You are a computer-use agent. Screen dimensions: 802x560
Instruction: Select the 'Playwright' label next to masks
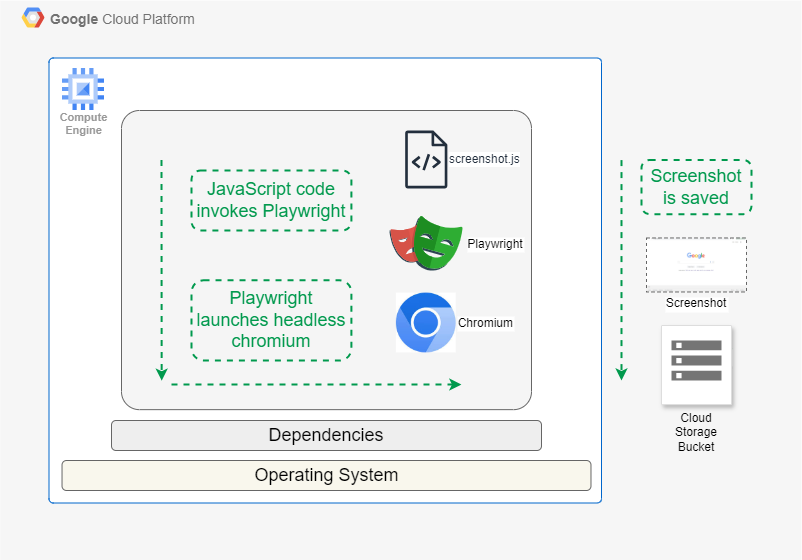tap(495, 243)
